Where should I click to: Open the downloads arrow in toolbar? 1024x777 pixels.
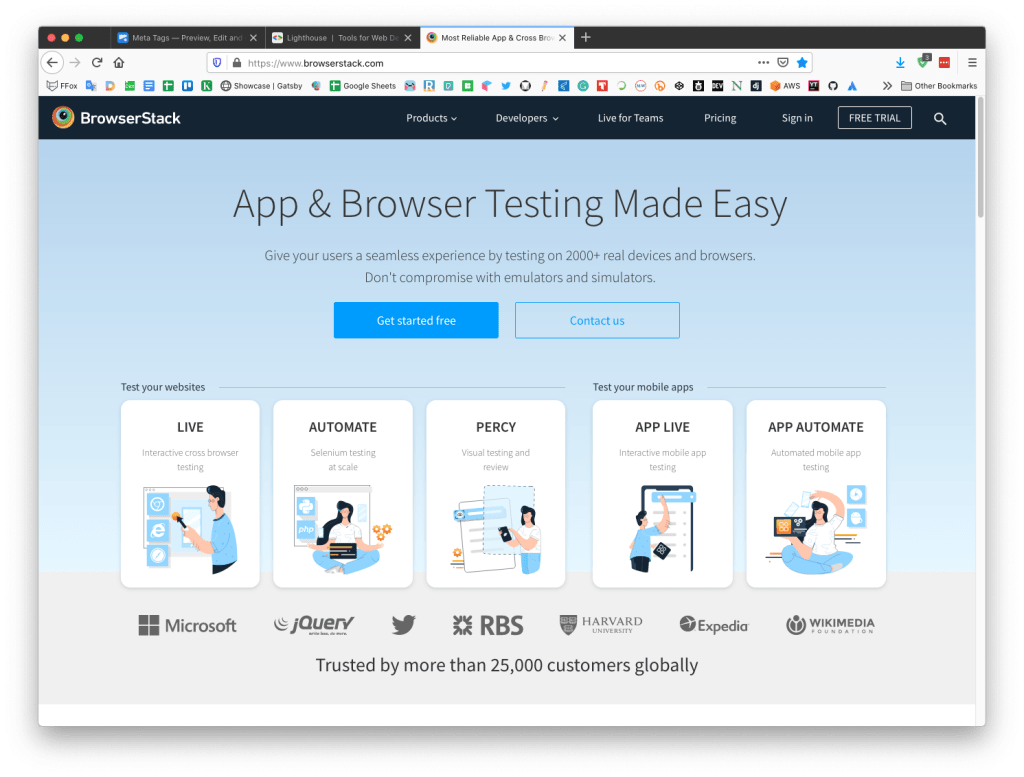900,63
